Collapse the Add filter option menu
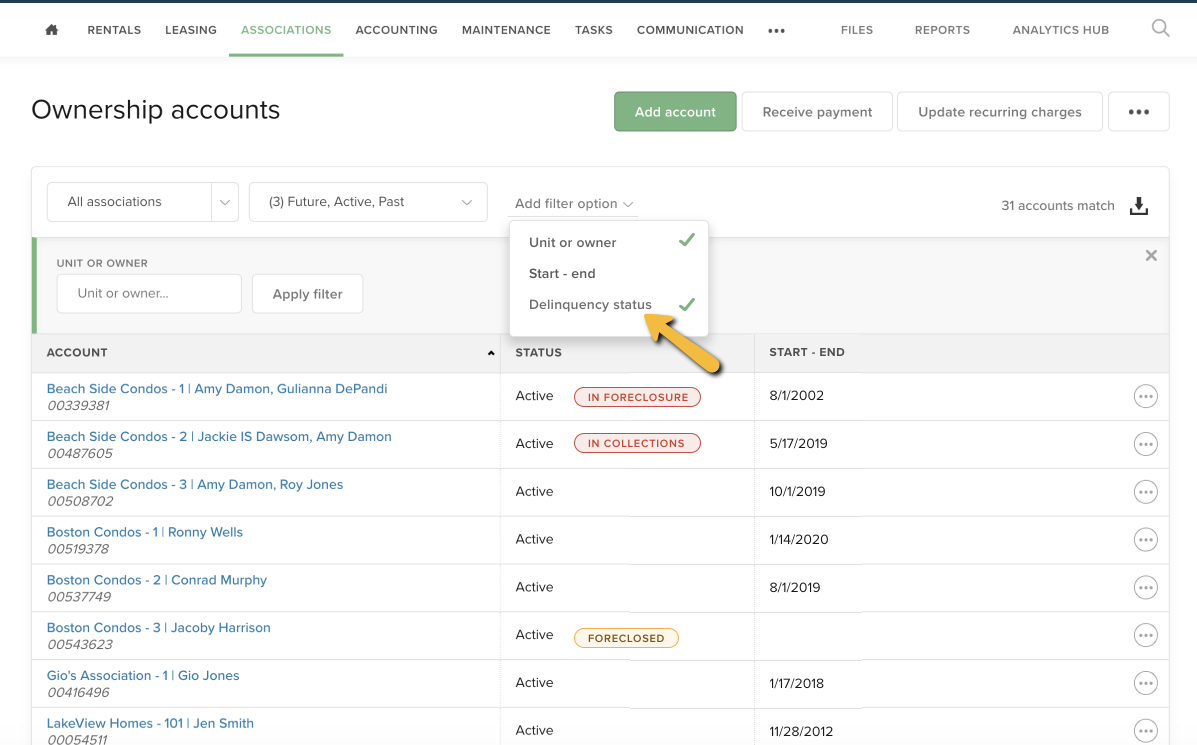Image resolution: width=1197 pixels, height=745 pixels. click(574, 204)
